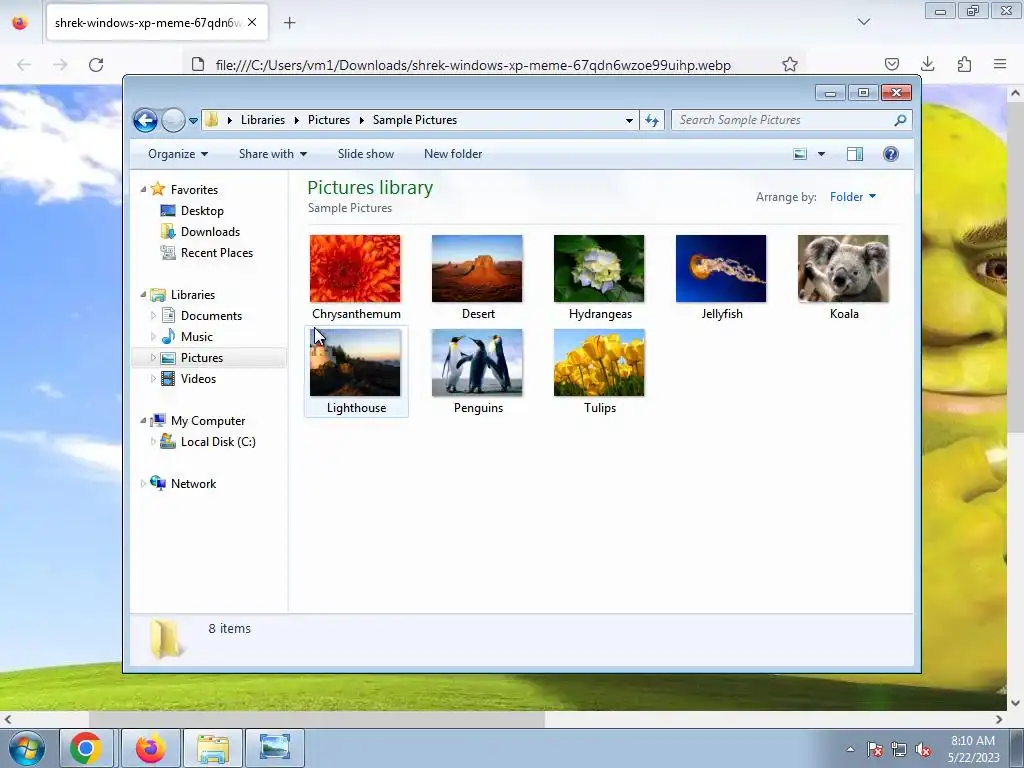Open the Organize menu
This screenshot has height=768, width=1024.
point(178,154)
